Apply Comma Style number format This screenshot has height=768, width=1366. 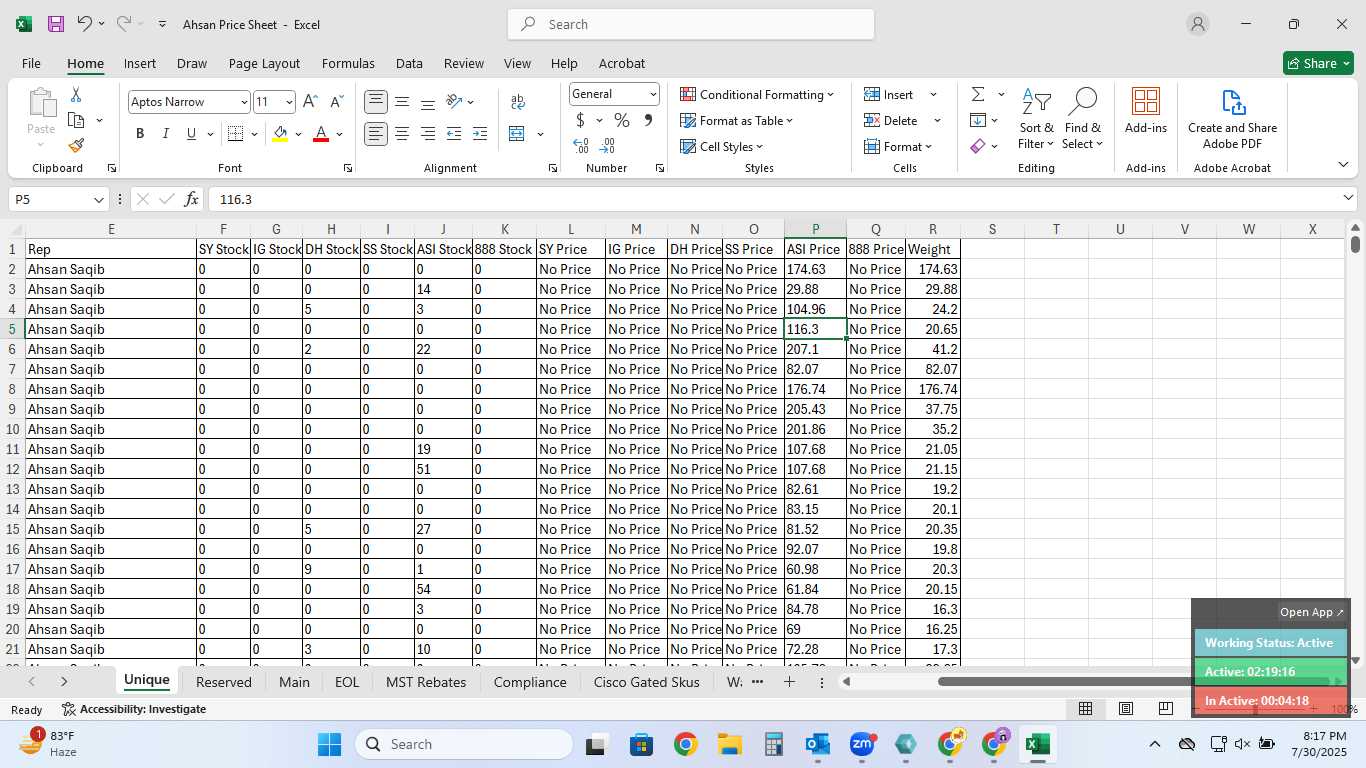point(648,120)
